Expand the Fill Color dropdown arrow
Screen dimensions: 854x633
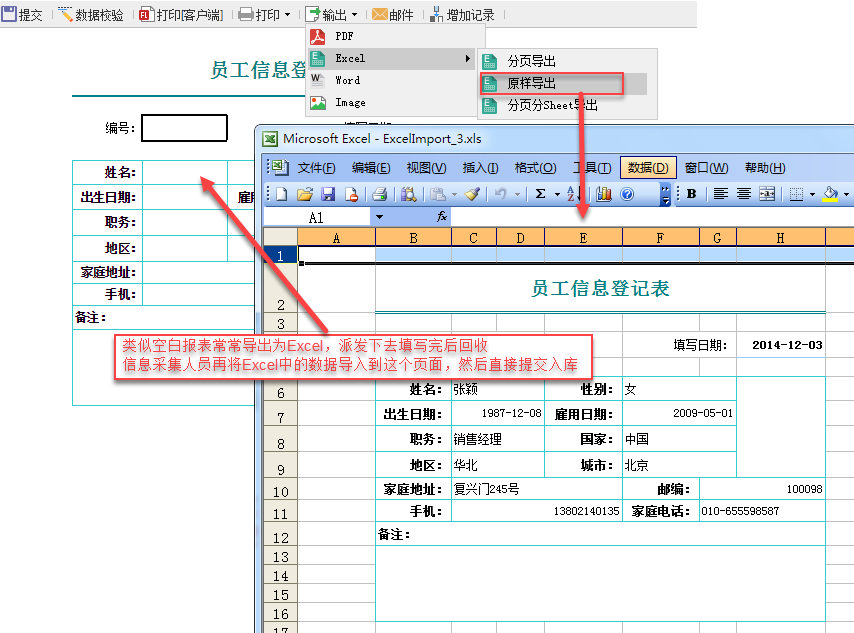[x=846, y=194]
